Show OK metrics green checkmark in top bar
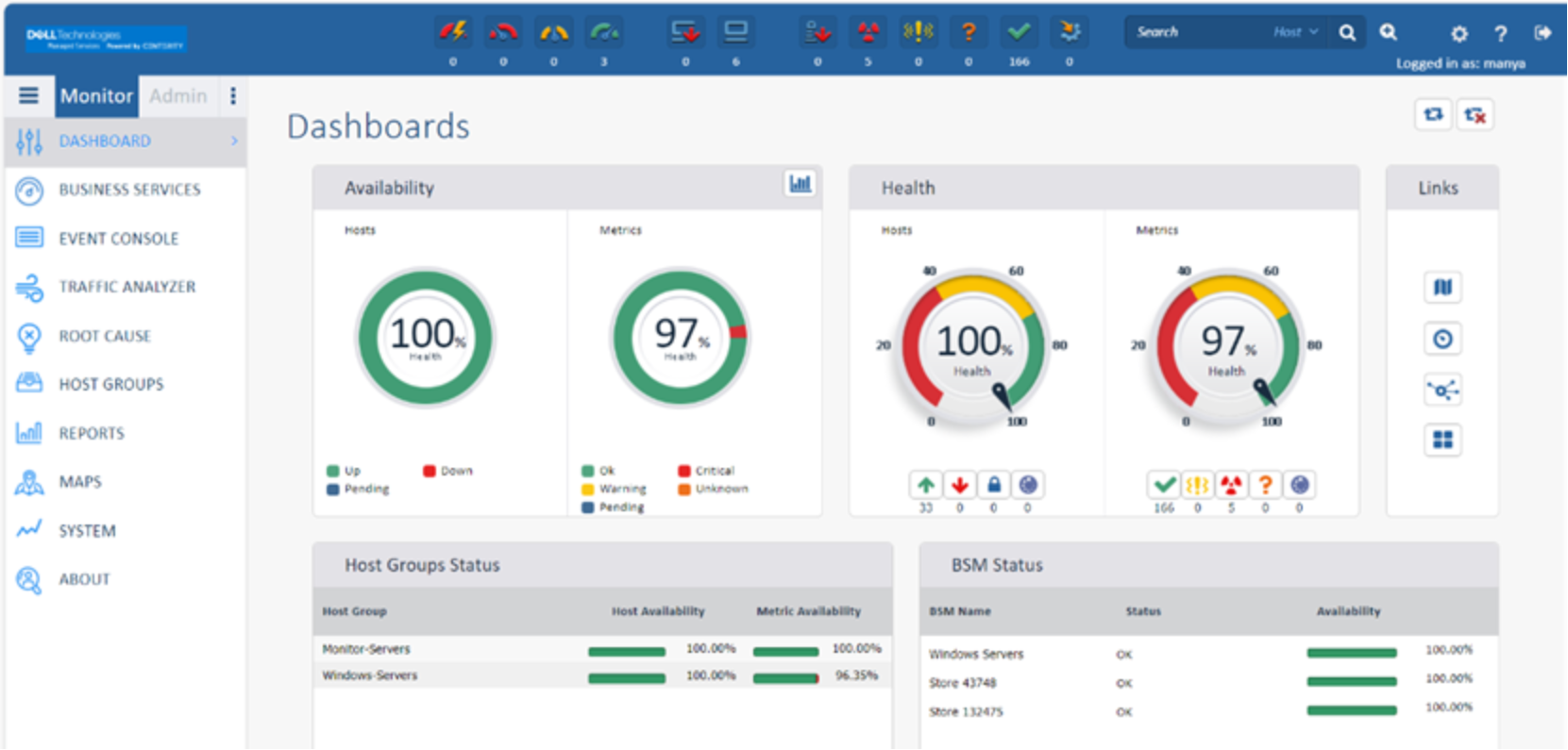Image resolution: width=1568 pixels, height=750 pixels. [x=1019, y=32]
